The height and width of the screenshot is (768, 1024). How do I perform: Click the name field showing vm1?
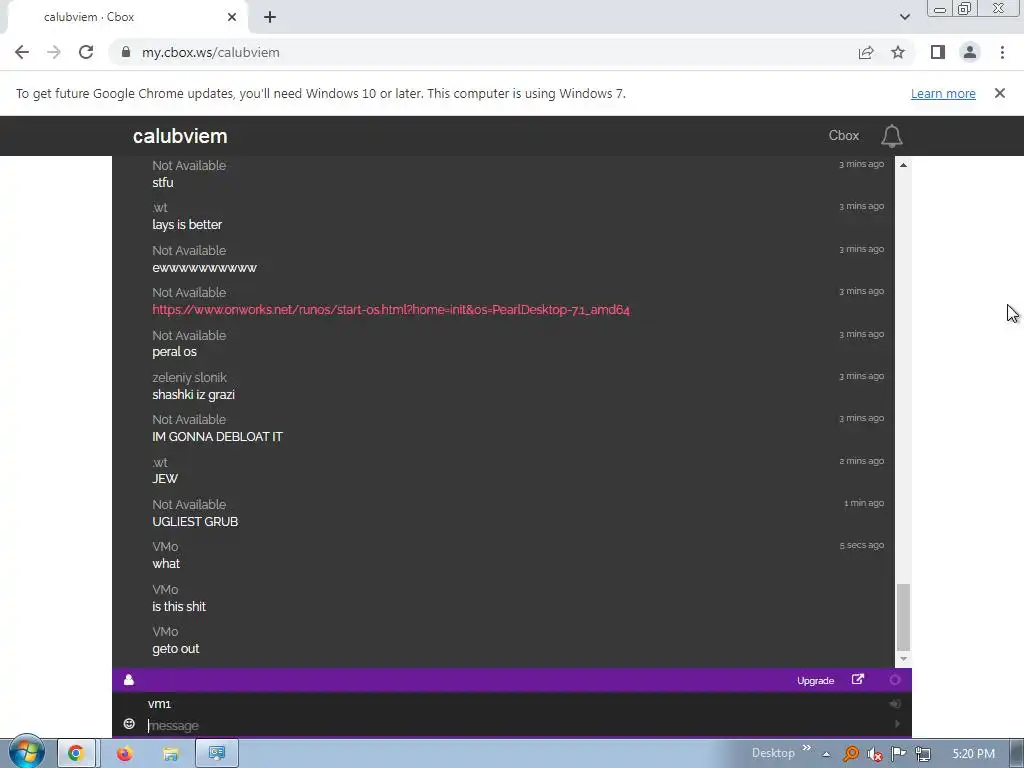pyautogui.click(x=516, y=703)
